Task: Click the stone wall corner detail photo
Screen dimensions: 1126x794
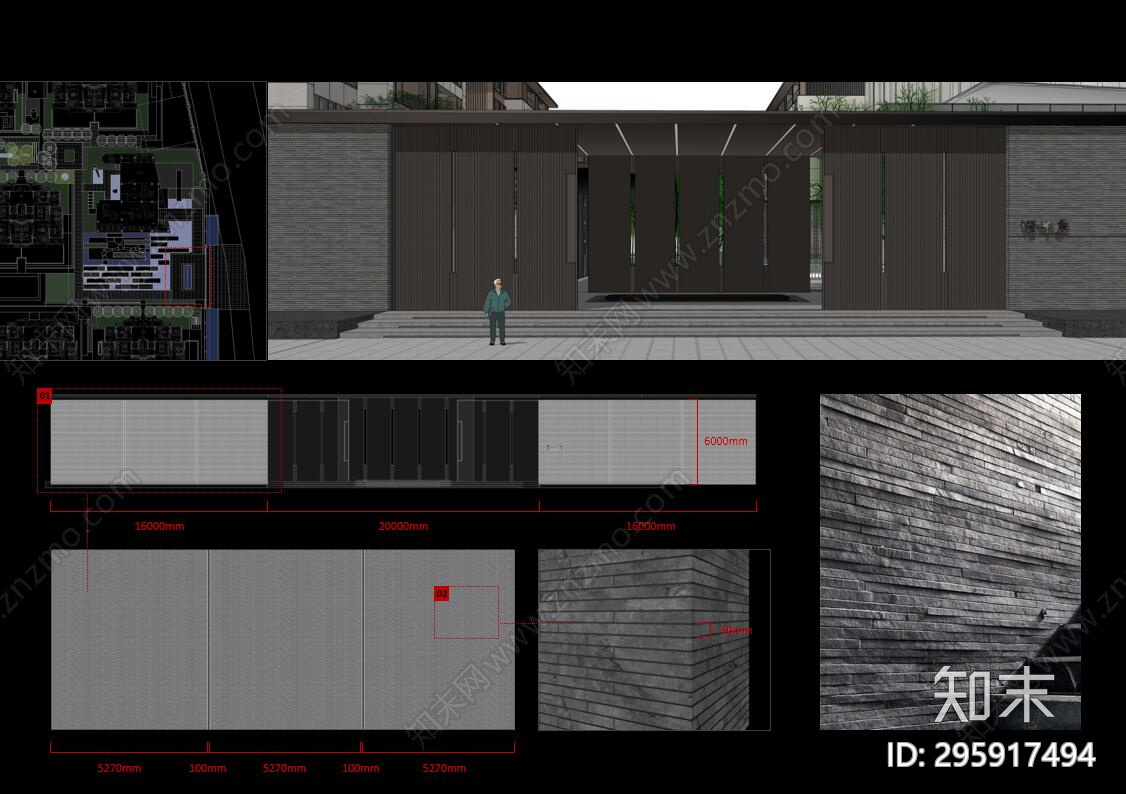Action: (x=654, y=640)
